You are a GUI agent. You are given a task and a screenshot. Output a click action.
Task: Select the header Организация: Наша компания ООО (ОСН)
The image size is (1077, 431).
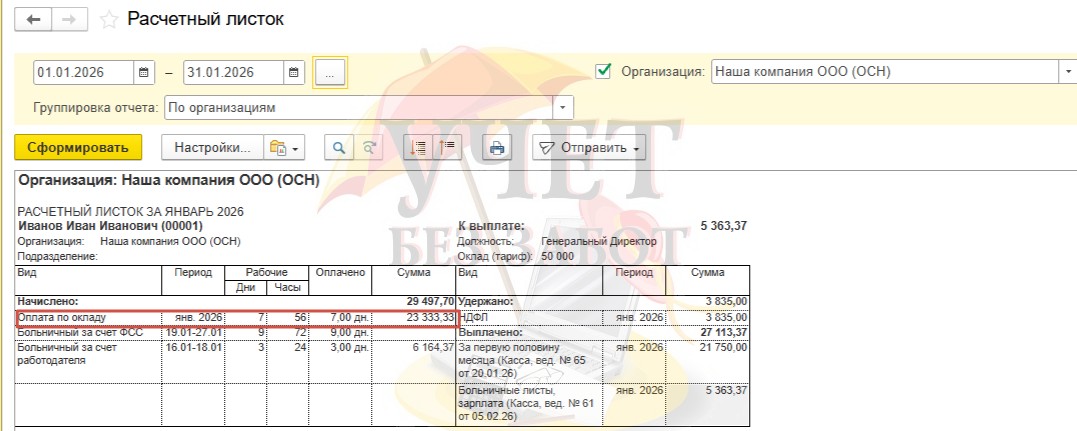point(169,181)
